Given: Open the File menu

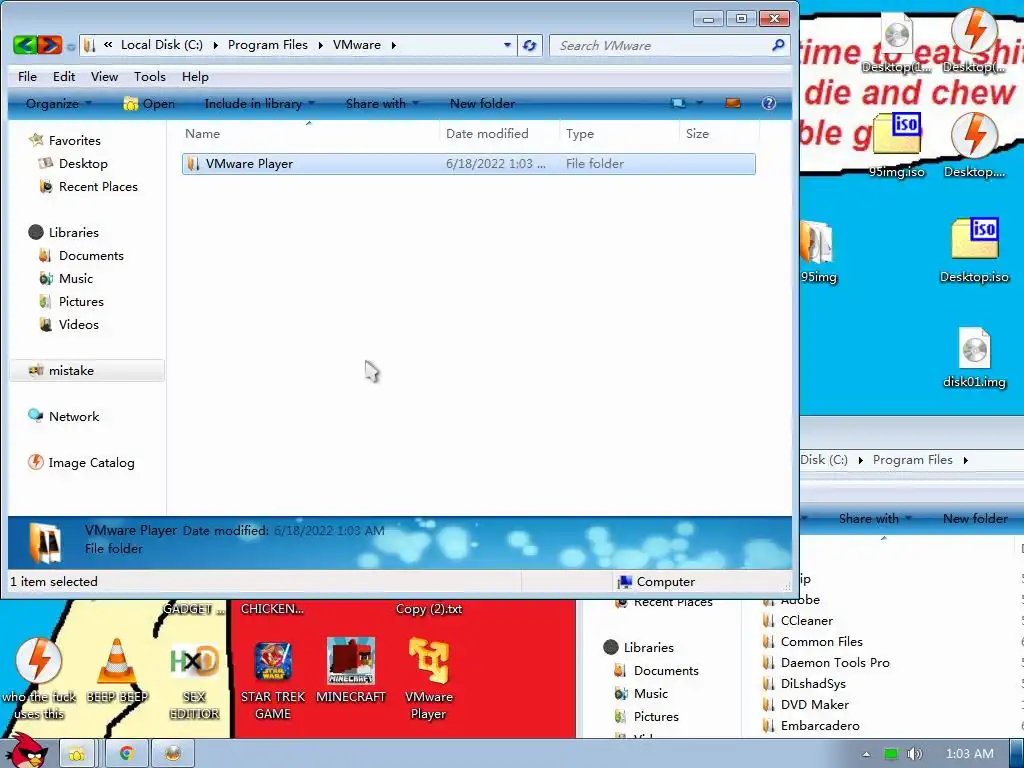Looking at the screenshot, I should click(27, 76).
